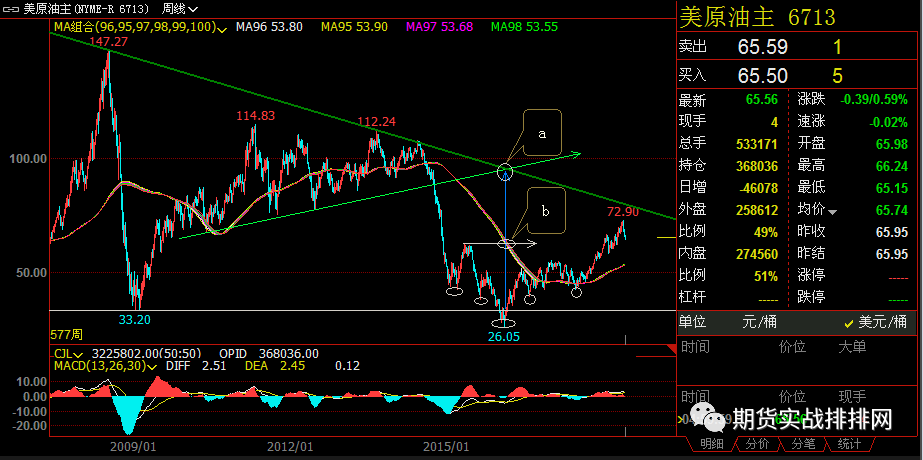The height and width of the screenshot is (460, 923).
Task: Click the 涨跌 value -0.39/0.59%
Action: click(874, 100)
